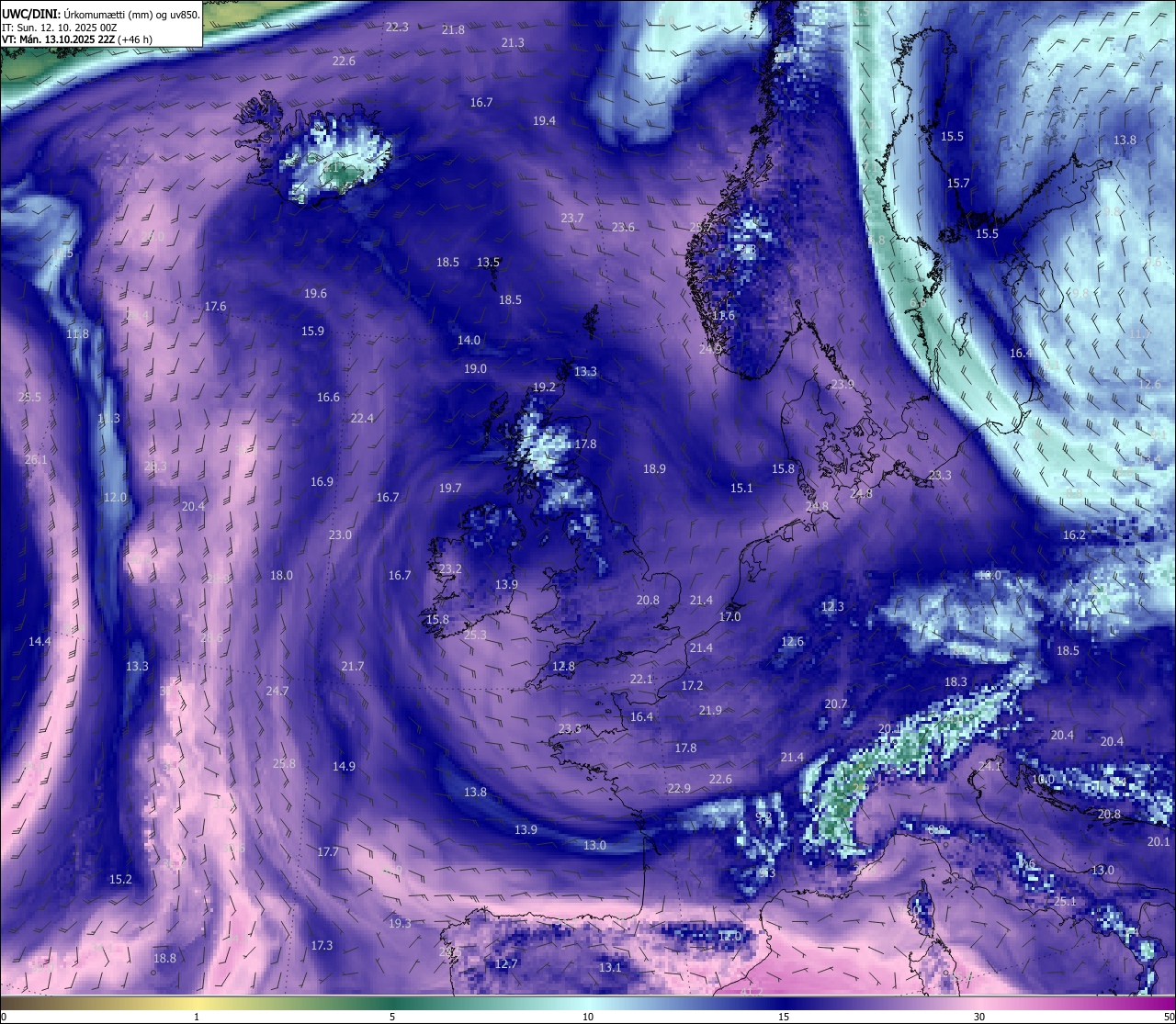1176x1024 pixels.
Task: Click the 25.3 value south of Ireland
Action: pyautogui.click(x=475, y=636)
